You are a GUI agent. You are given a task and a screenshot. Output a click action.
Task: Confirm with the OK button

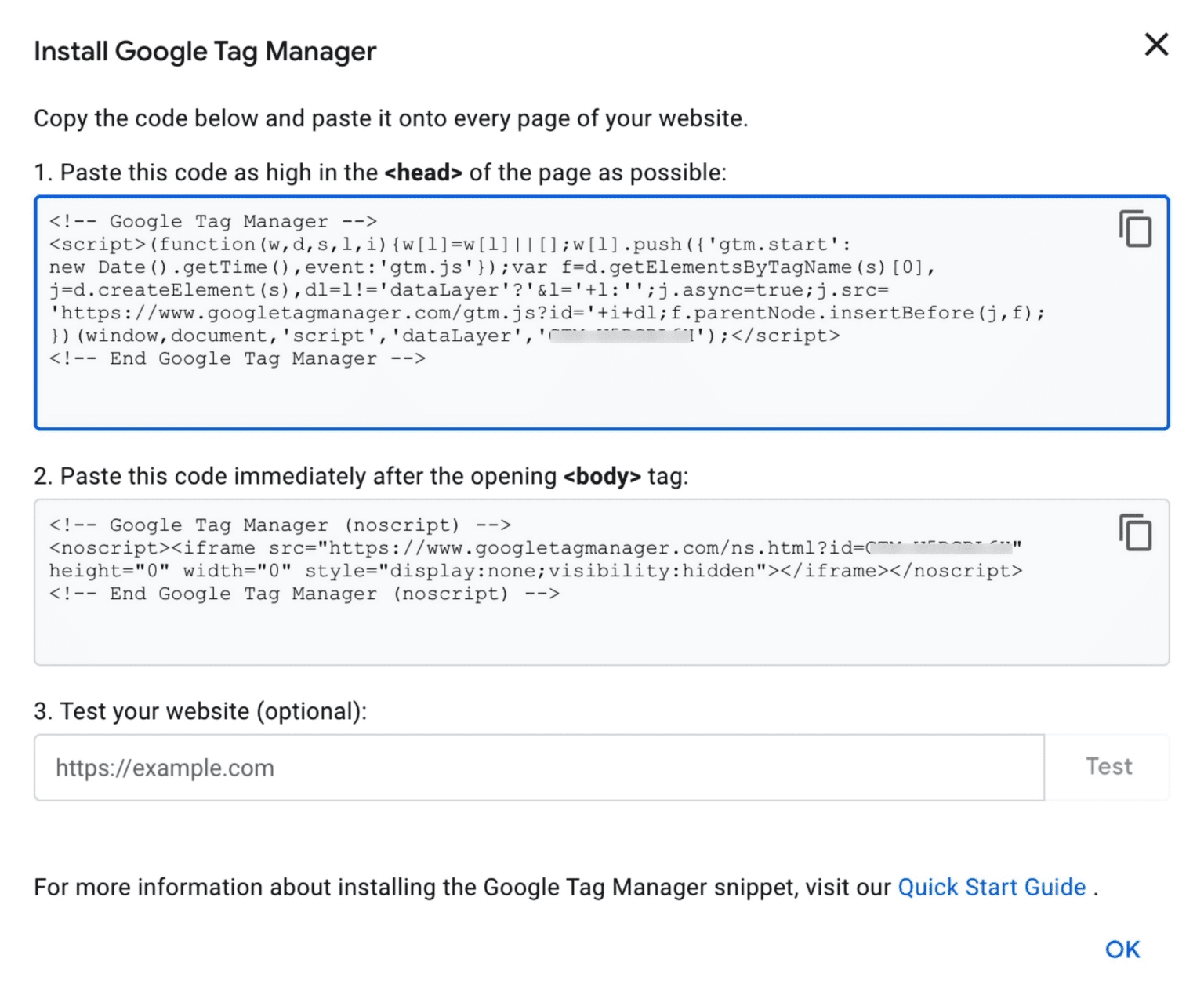point(1122,950)
